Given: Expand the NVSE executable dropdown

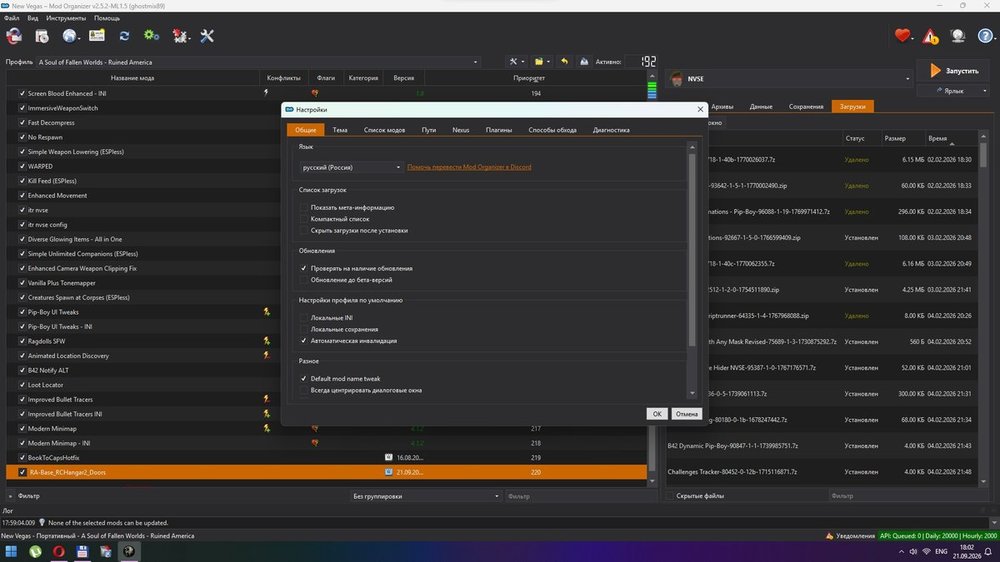Looking at the screenshot, I should point(790,78).
